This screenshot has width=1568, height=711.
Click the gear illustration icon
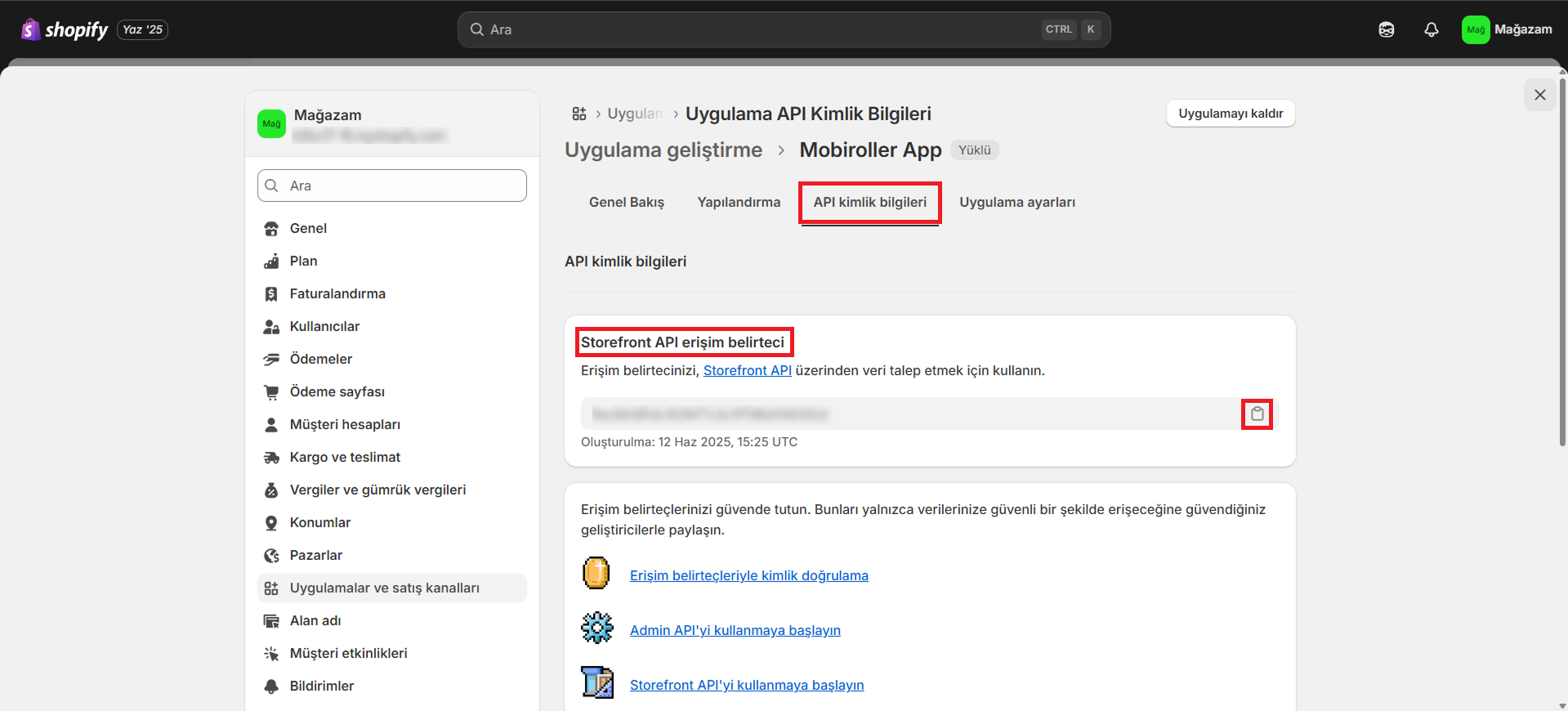coord(597,628)
